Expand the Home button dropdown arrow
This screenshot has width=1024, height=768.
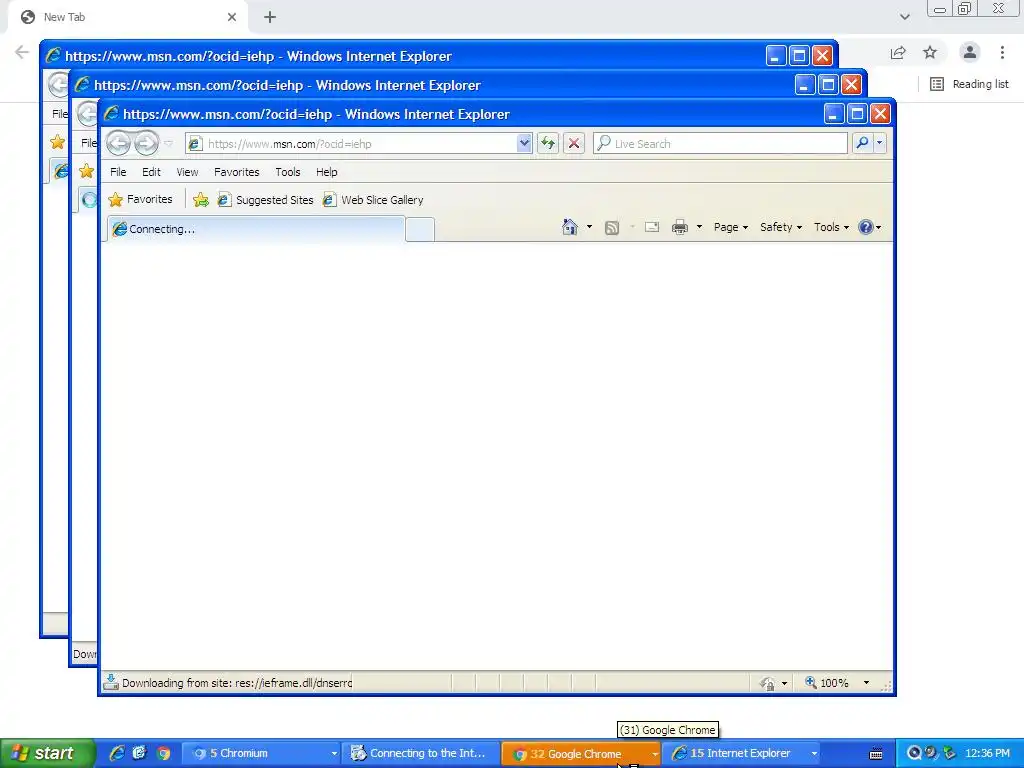(589, 227)
